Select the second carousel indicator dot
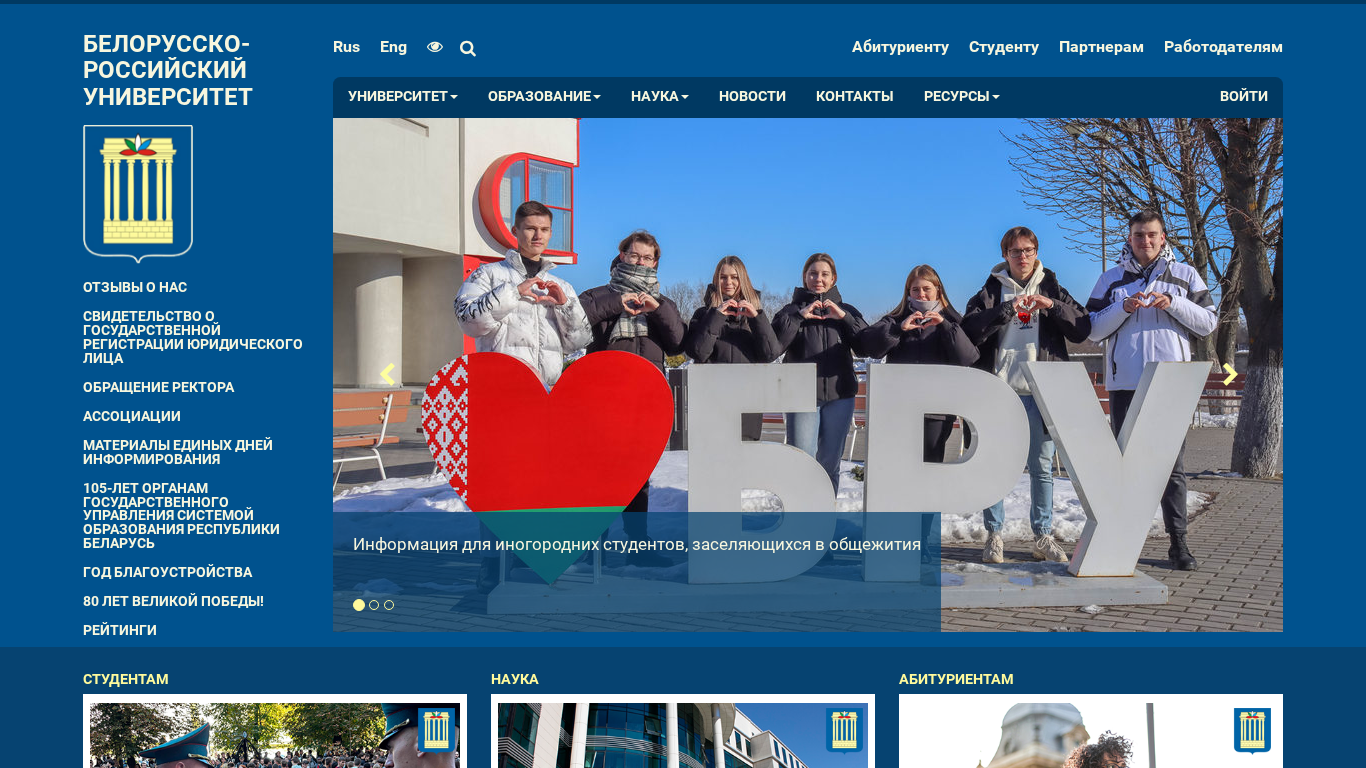Image resolution: width=1366 pixels, height=768 pixels. pyautogui.click(x=374, y=605)
